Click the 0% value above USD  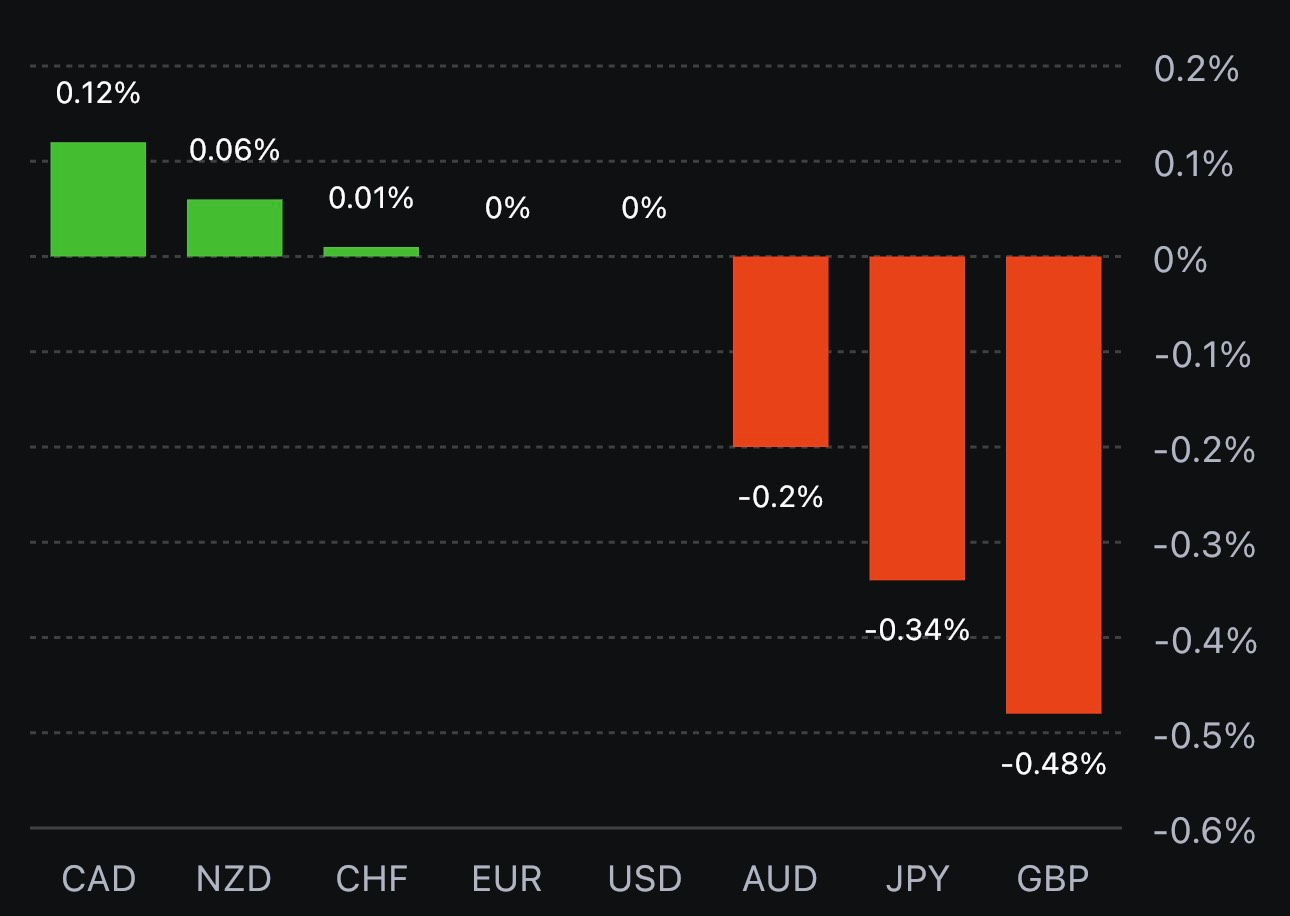pyautogui.click(x=643, y=209)
